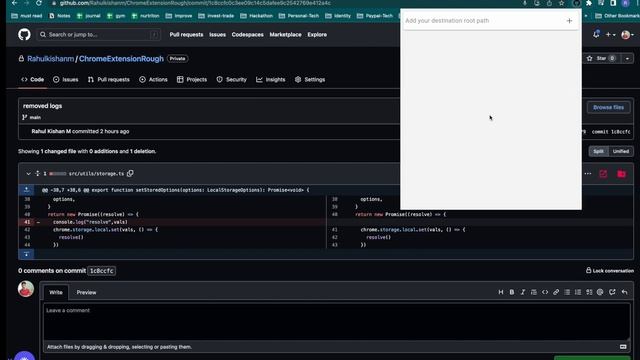Click the red folder icon in diff header
This screenshot has width=640, height=360.
pyautogui.click(x=621, y=174)
